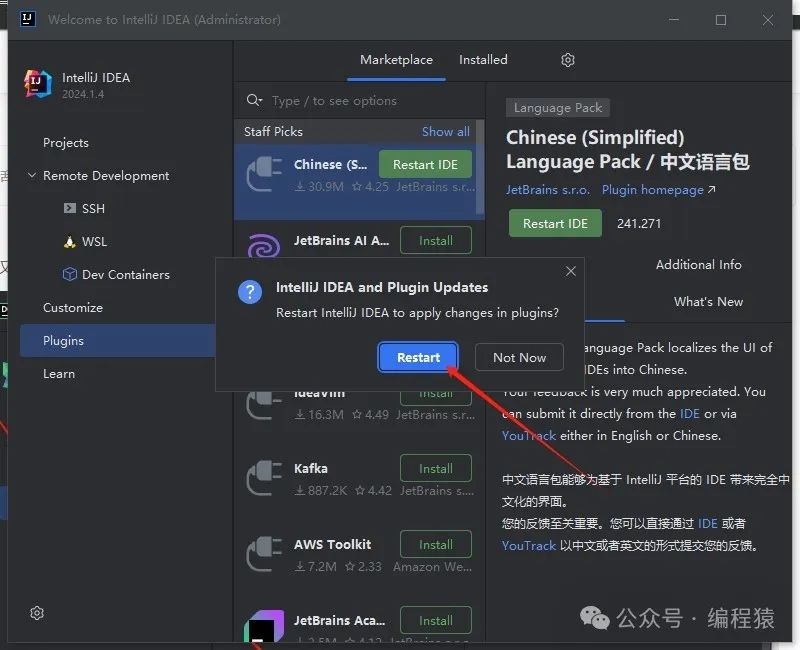Click the plugins settings gear icon

click(x=568, y=60)
